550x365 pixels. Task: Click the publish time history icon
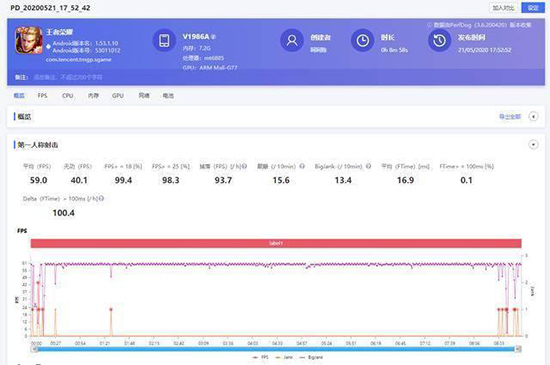pyautogui.click(x=439, y=40)
